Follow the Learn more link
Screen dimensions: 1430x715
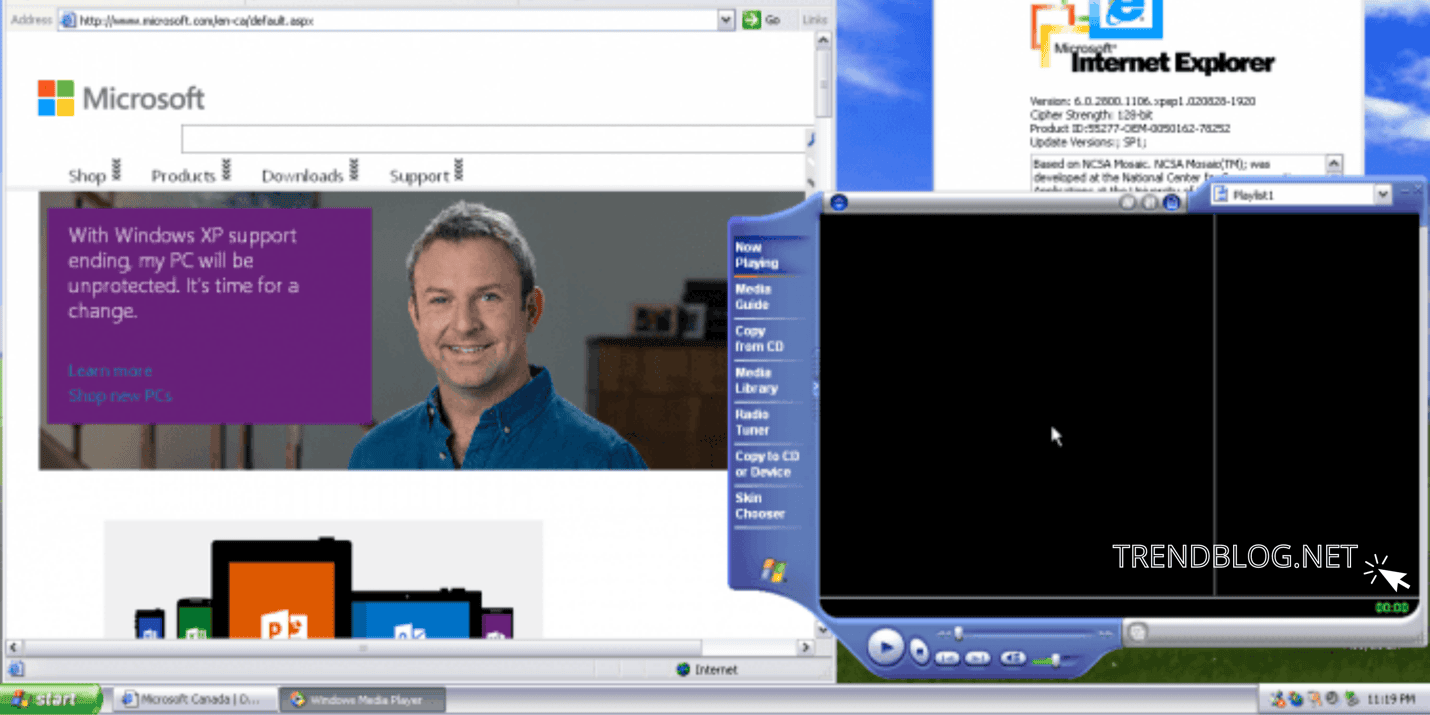pos(110,371)
